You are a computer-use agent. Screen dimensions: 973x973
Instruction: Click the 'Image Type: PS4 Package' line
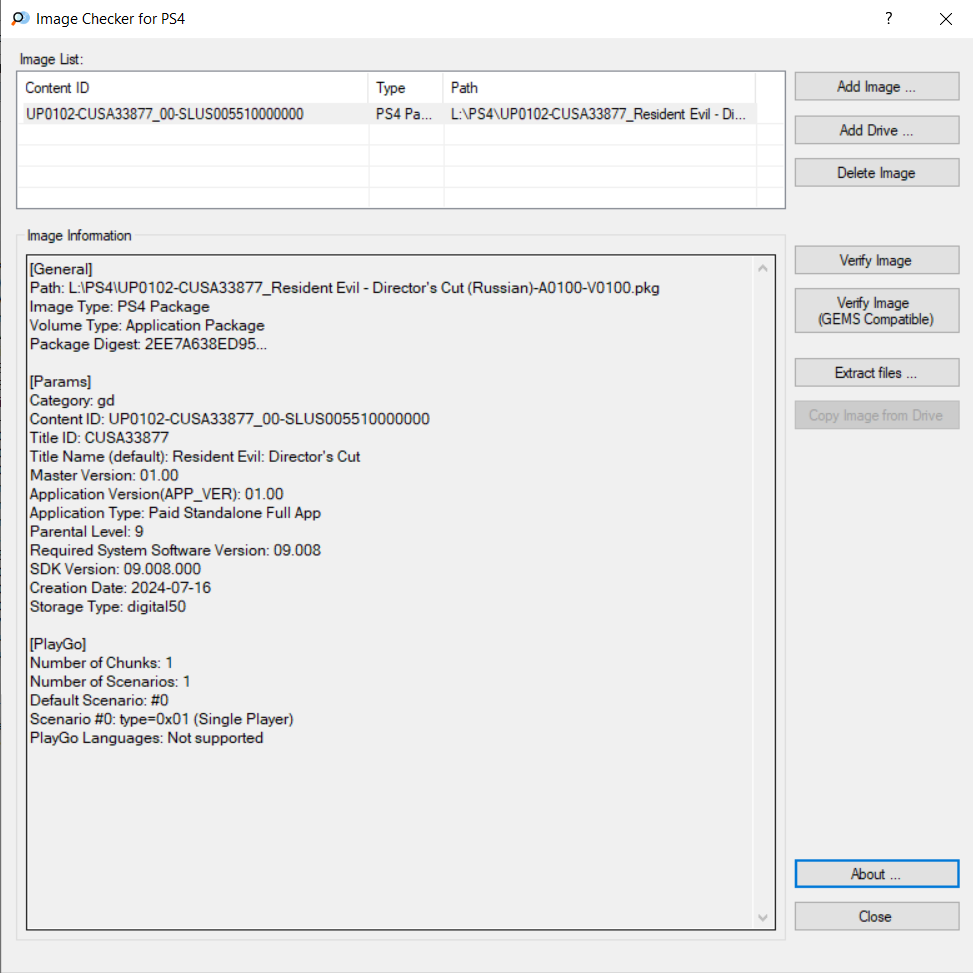click(119, 307)
